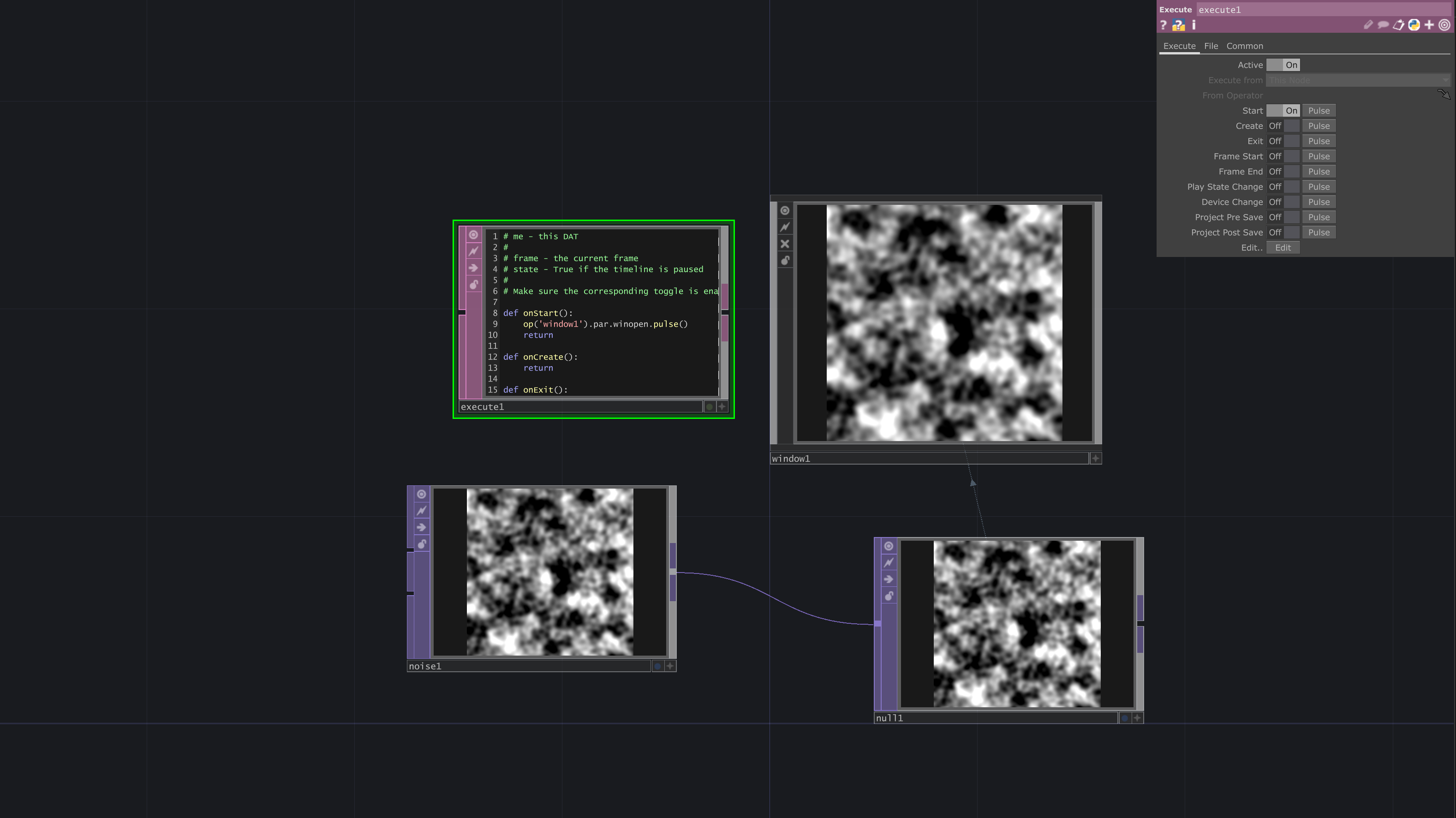Pulse the Start parameter
Screen dimensions: 1456x818
point(1319,111)
